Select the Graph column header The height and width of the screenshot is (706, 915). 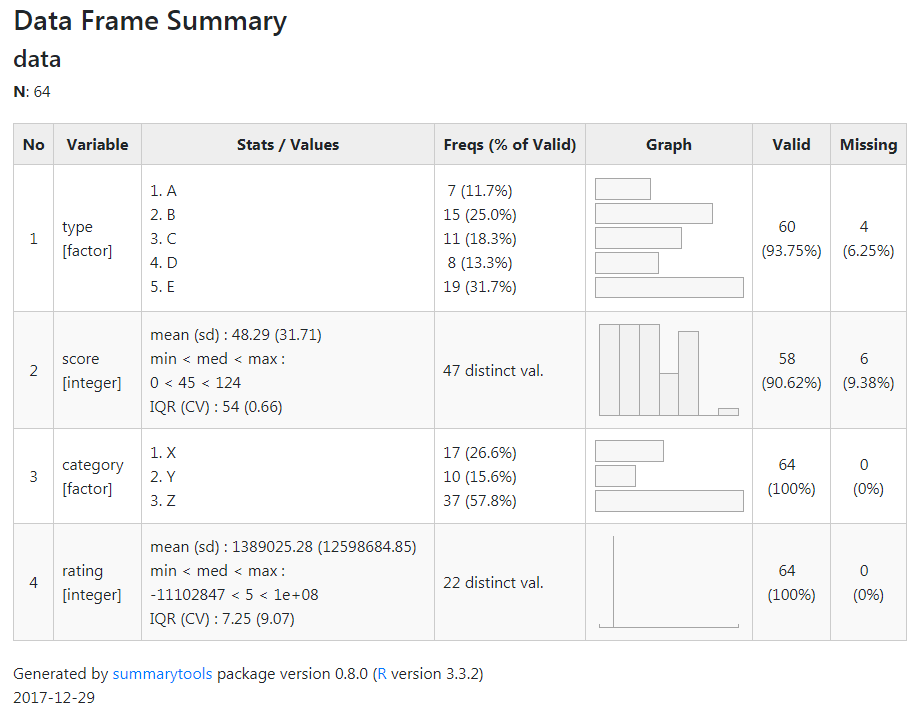click(x=668, y=144)
